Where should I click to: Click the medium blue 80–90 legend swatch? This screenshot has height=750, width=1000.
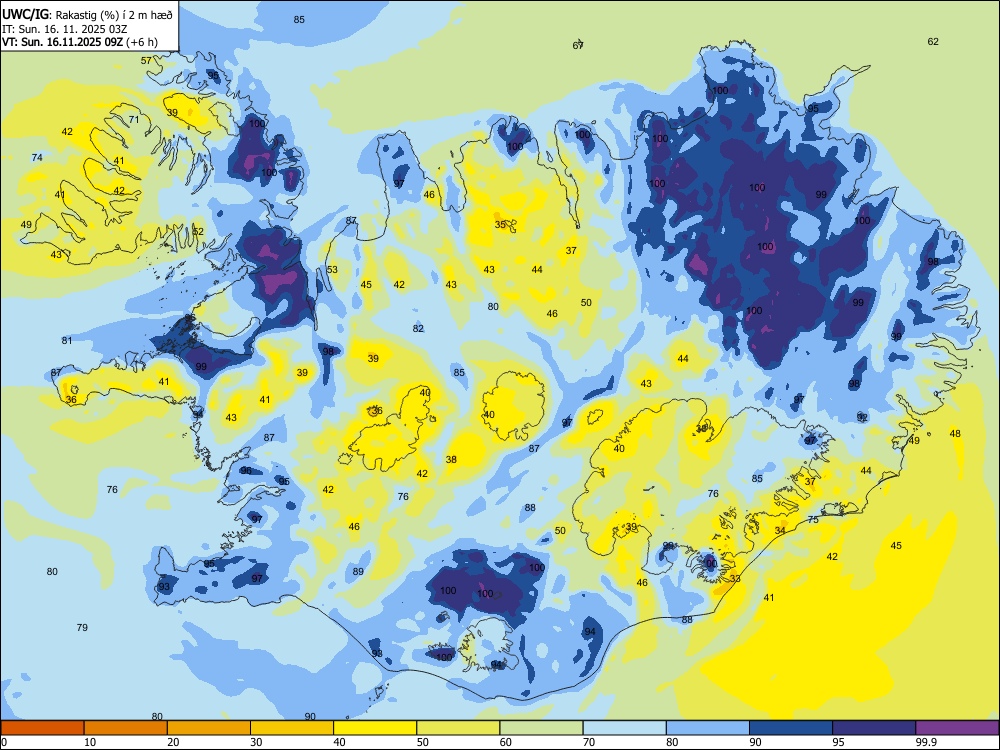click(x=708, y=728)
